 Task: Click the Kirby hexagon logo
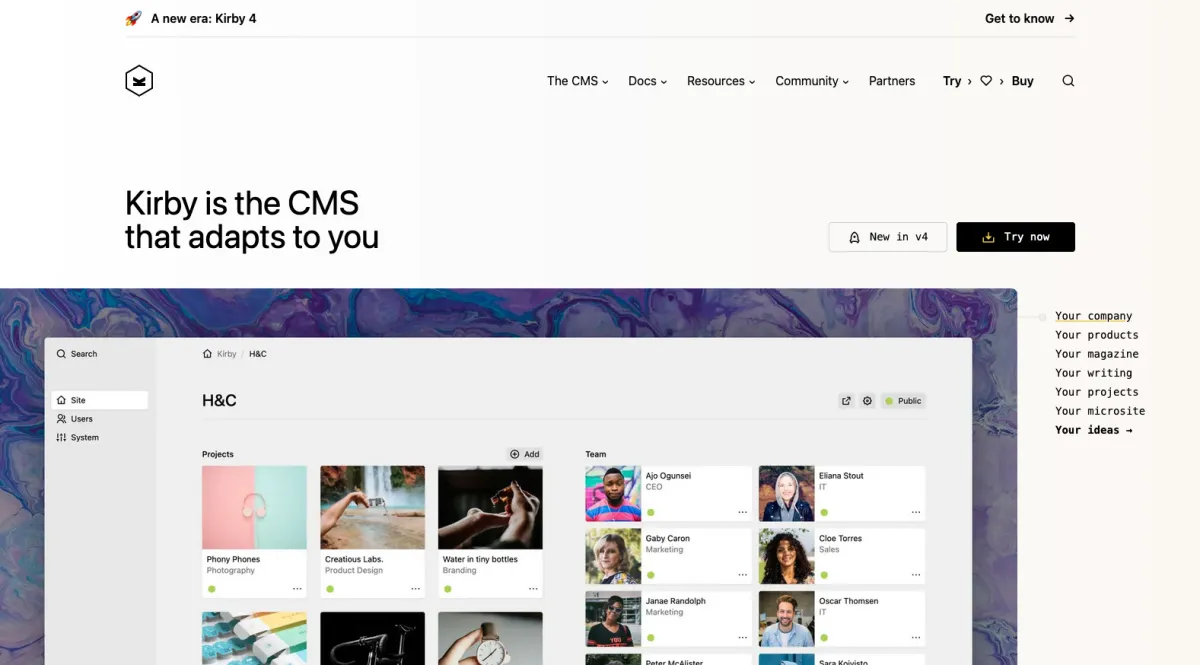[x=139, y=81]
